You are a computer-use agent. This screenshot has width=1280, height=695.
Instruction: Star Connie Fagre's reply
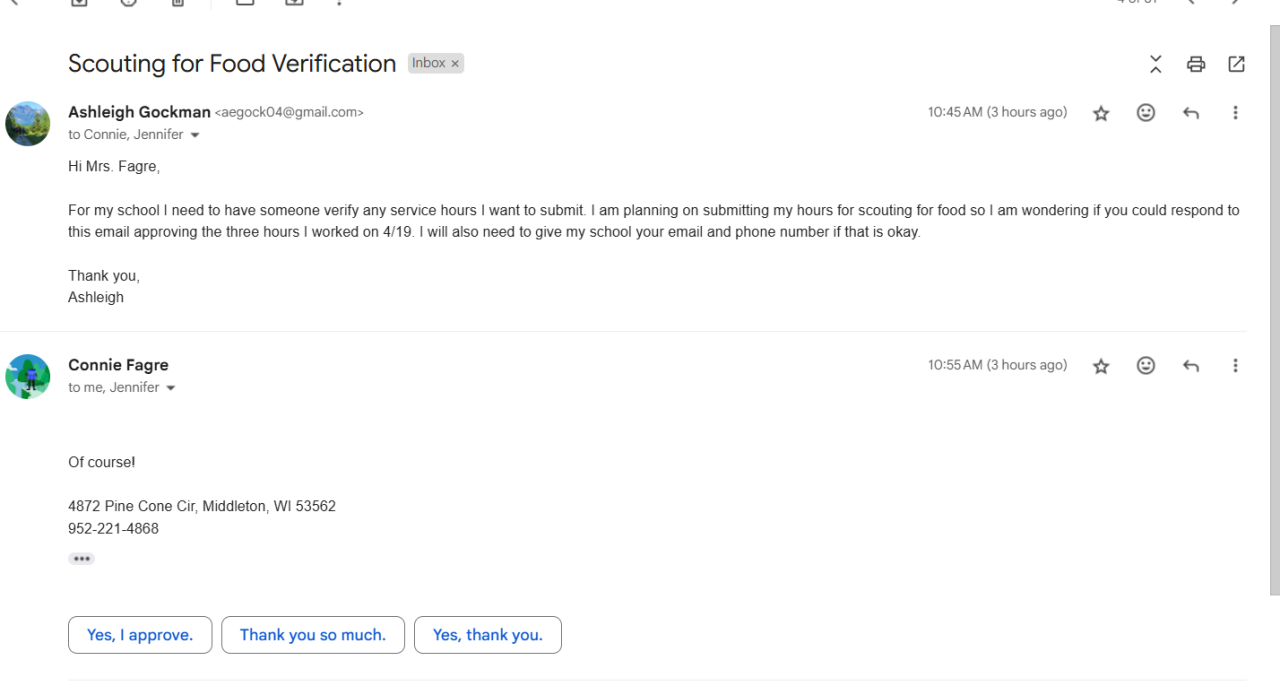tap(1101, 366)
